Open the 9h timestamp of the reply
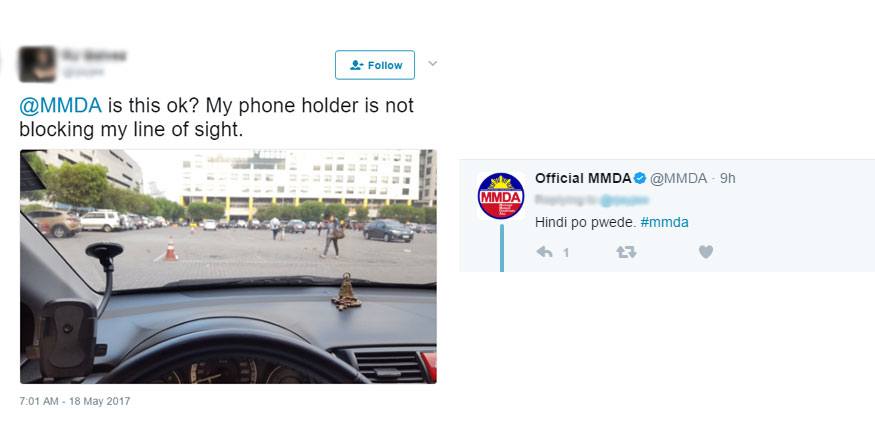This screenshot has height=432, width=875. click(x=727, y=179)
